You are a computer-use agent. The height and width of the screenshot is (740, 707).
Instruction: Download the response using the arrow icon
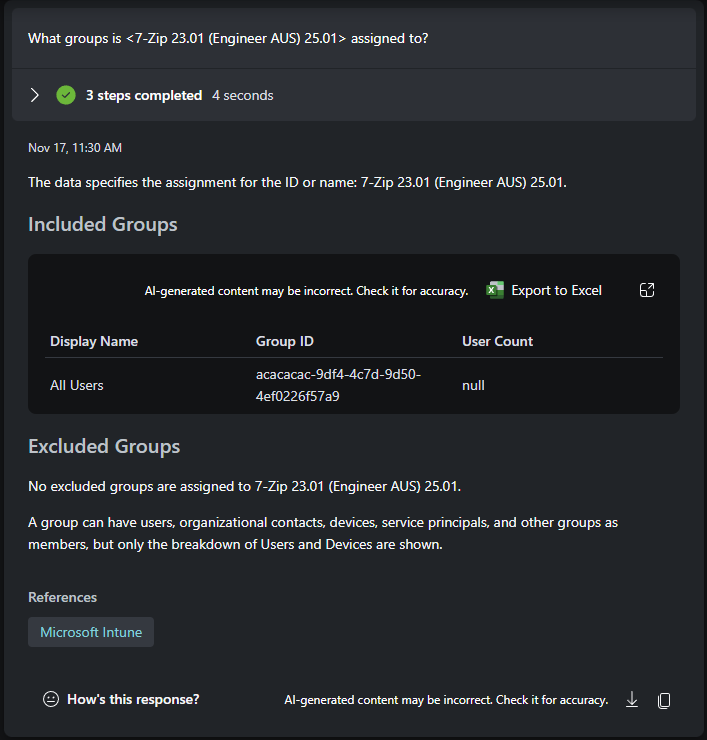click(632, 700)
